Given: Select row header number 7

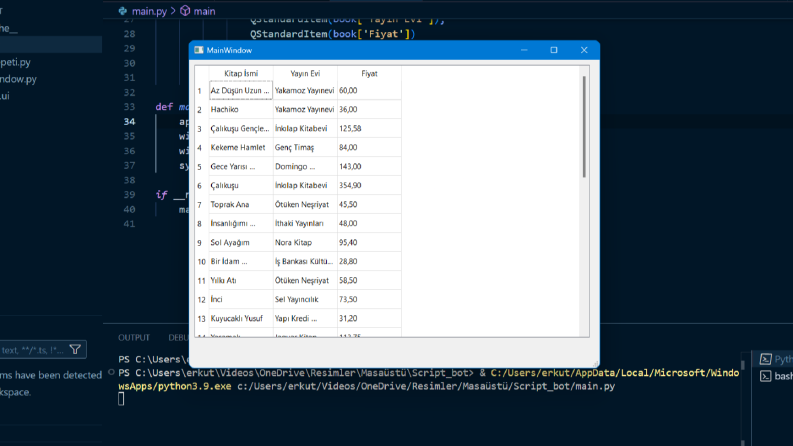Looking at the screenshot, I should point(201,205).
